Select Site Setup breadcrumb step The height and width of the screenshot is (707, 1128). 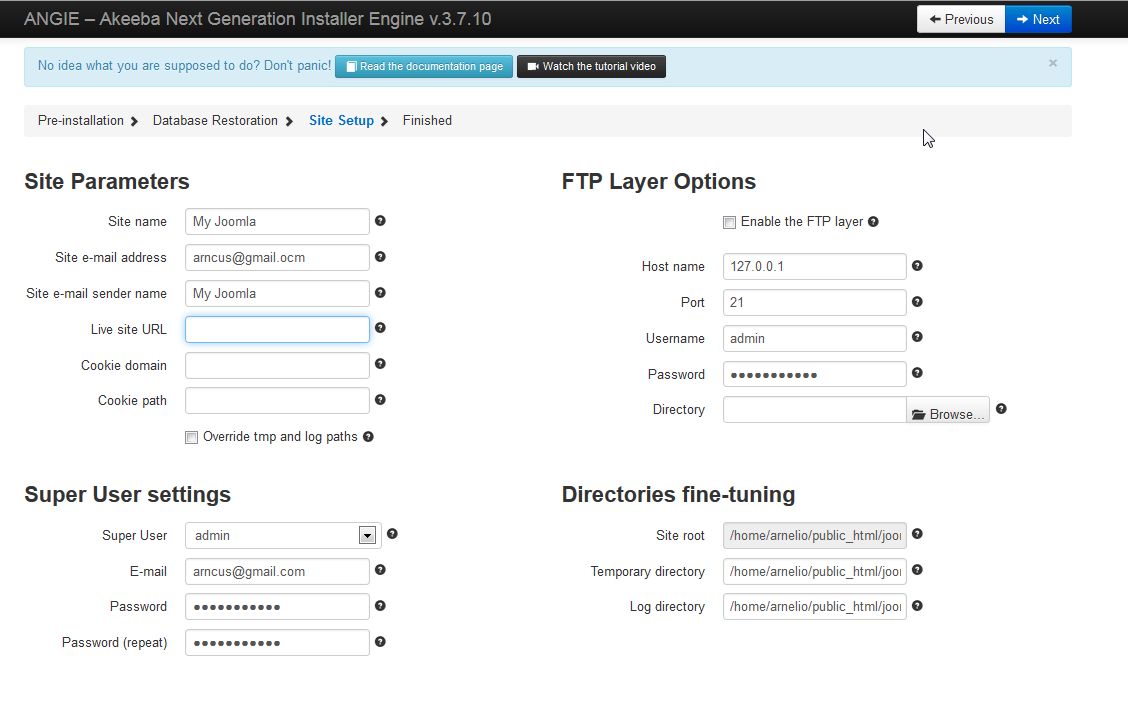(x=341, y=120)
